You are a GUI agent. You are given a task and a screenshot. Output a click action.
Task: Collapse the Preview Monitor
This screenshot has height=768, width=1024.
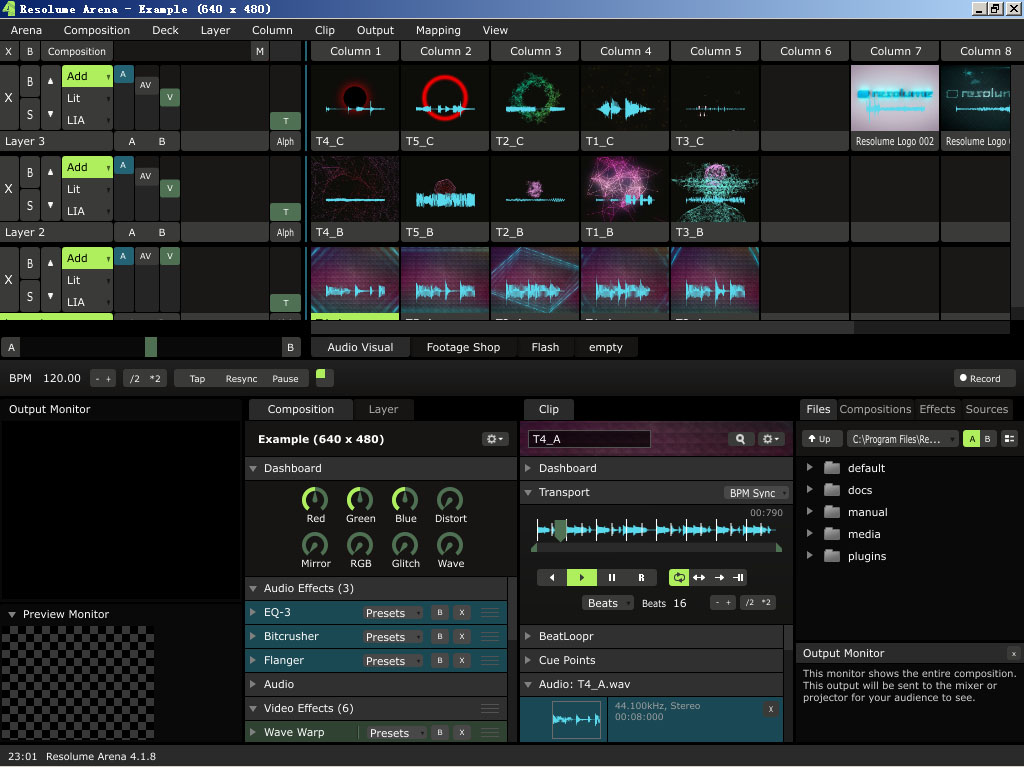(x=12, y=615)
